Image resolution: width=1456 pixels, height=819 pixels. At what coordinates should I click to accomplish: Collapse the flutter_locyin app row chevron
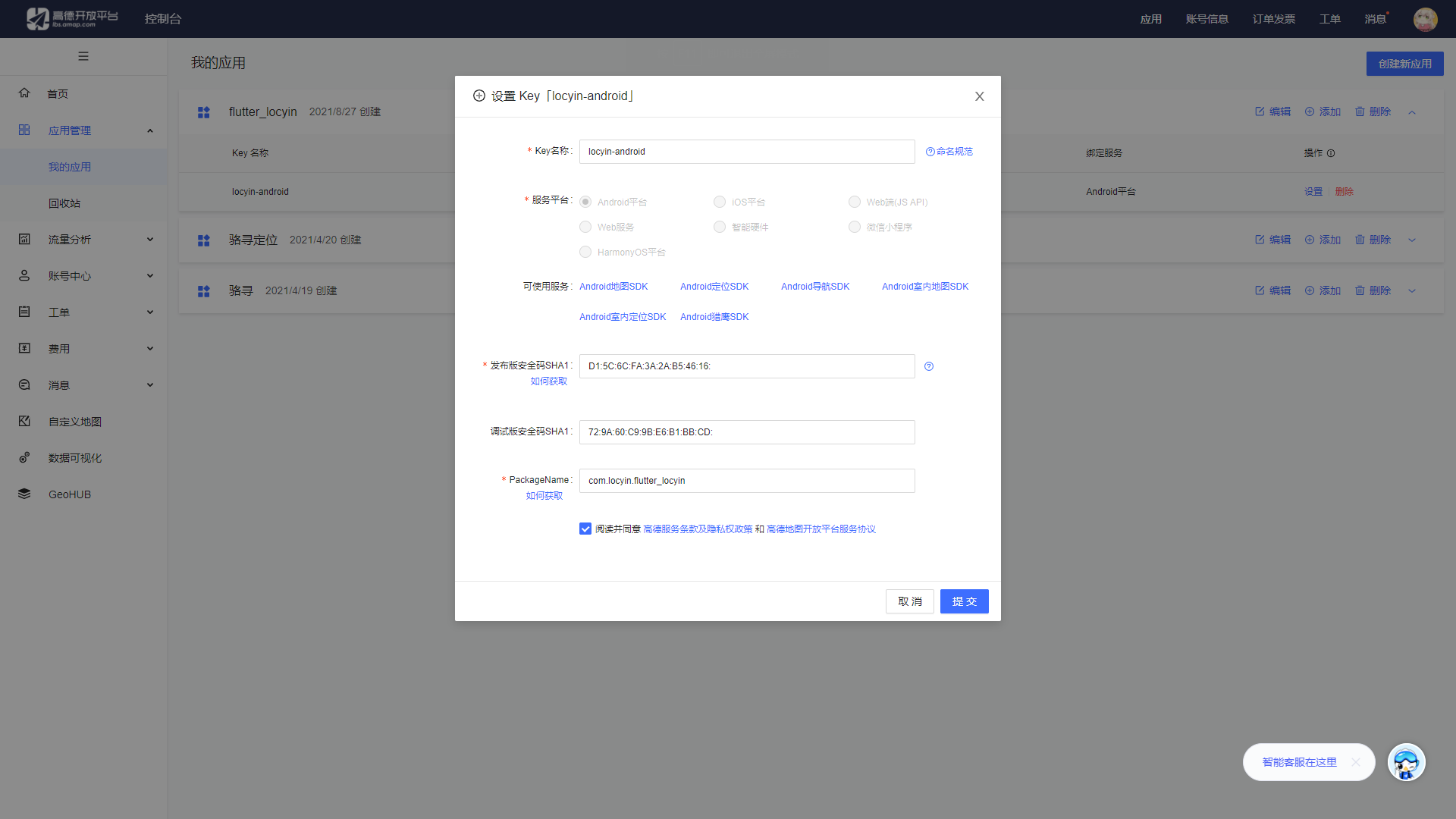1412,112
